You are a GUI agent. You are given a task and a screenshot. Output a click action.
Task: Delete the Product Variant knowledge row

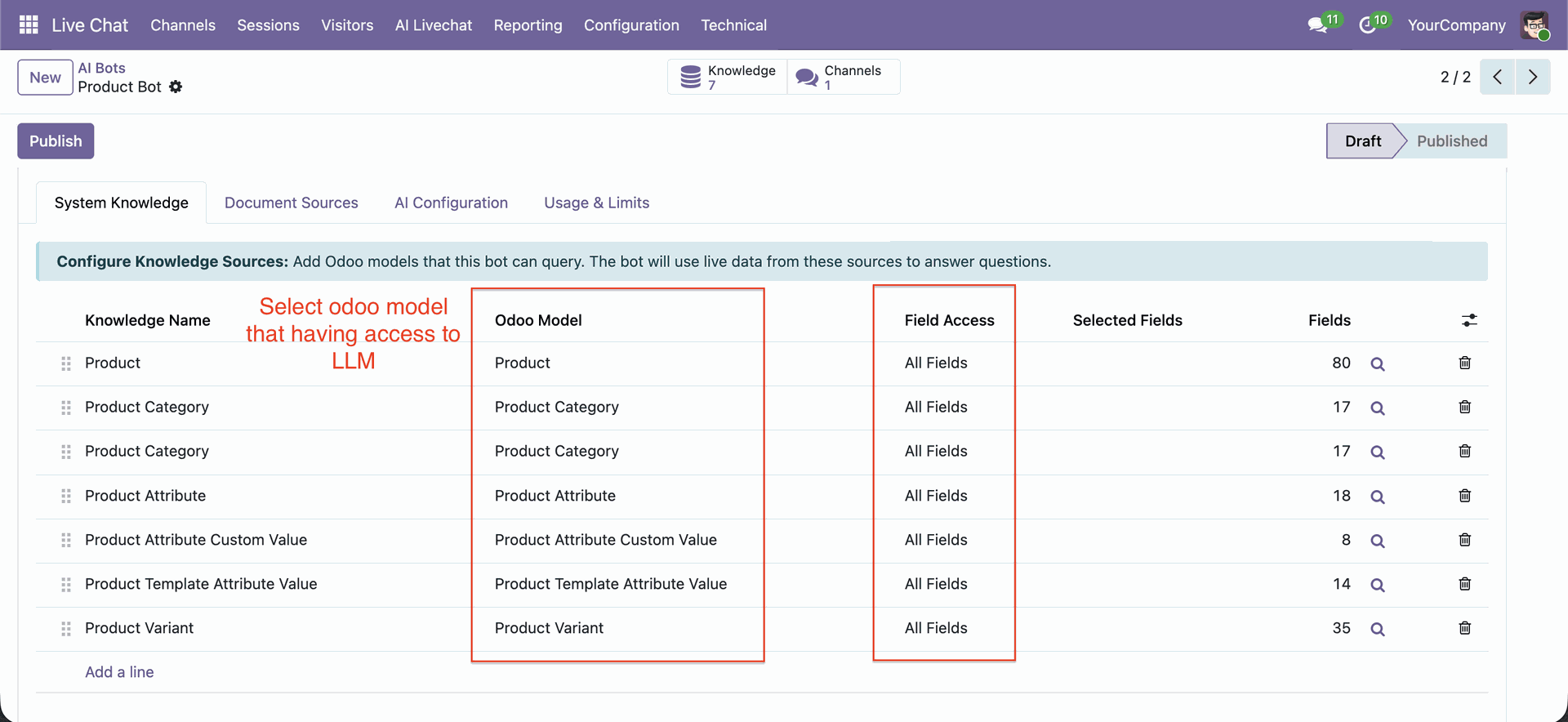point(1464,628)
